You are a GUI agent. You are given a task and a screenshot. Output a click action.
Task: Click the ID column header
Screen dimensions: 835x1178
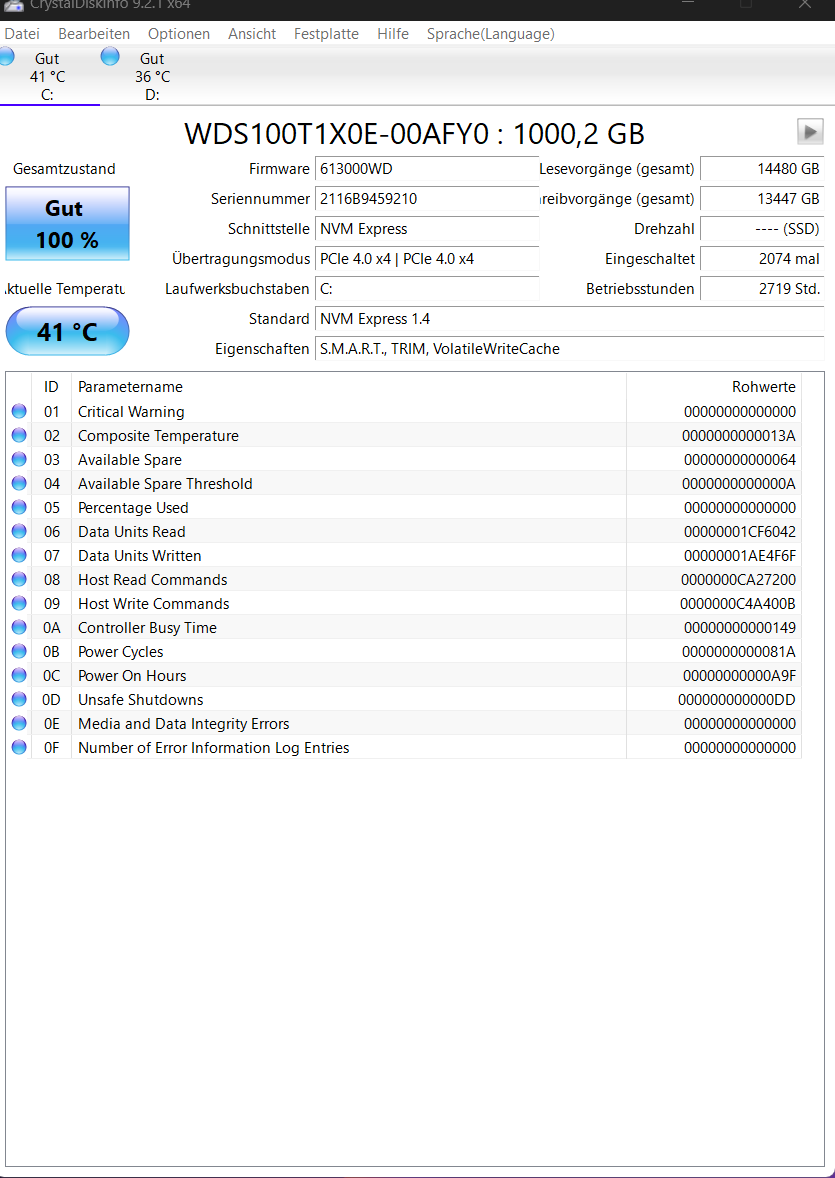click(x=51, y=387)
